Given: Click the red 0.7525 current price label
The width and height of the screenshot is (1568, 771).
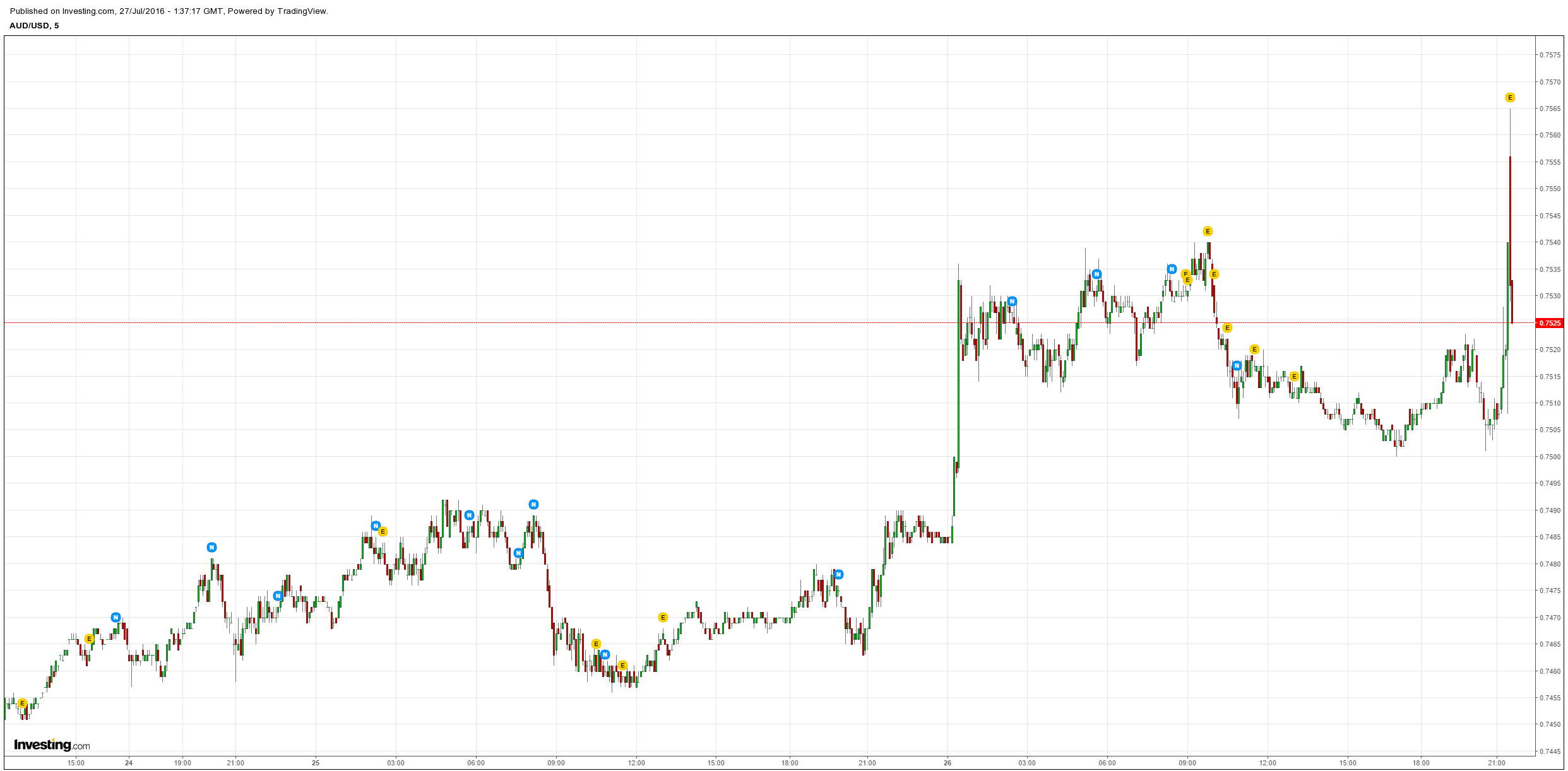Looking at the screenshot, I should click(x=1550, y=323).
